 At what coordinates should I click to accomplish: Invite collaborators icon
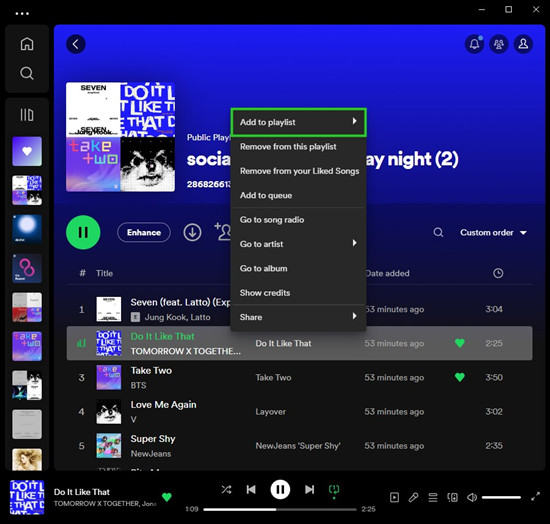223,231
